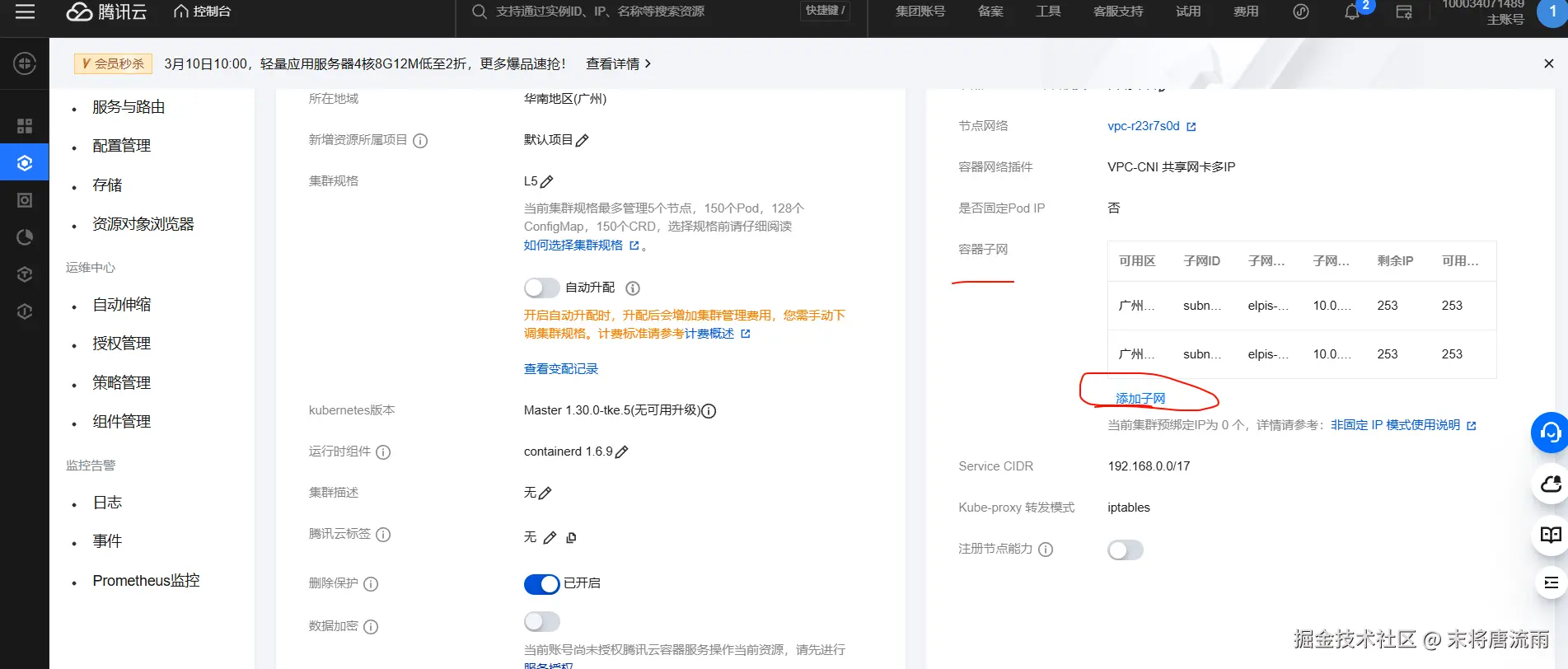
Task: Open the 备案 menu
Action: (990, 12)
